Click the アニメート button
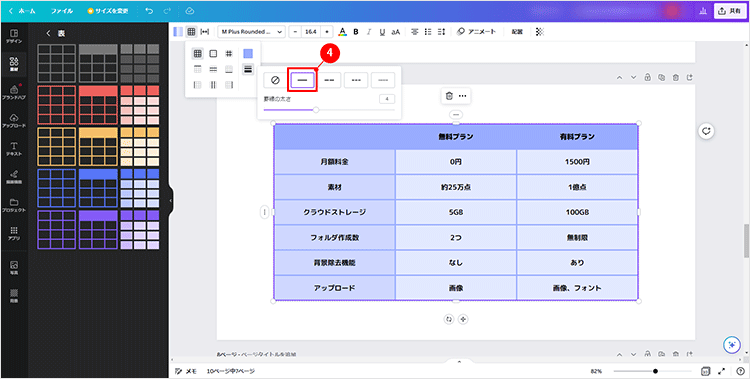This screenshot has width=750, height=379. 476,32
